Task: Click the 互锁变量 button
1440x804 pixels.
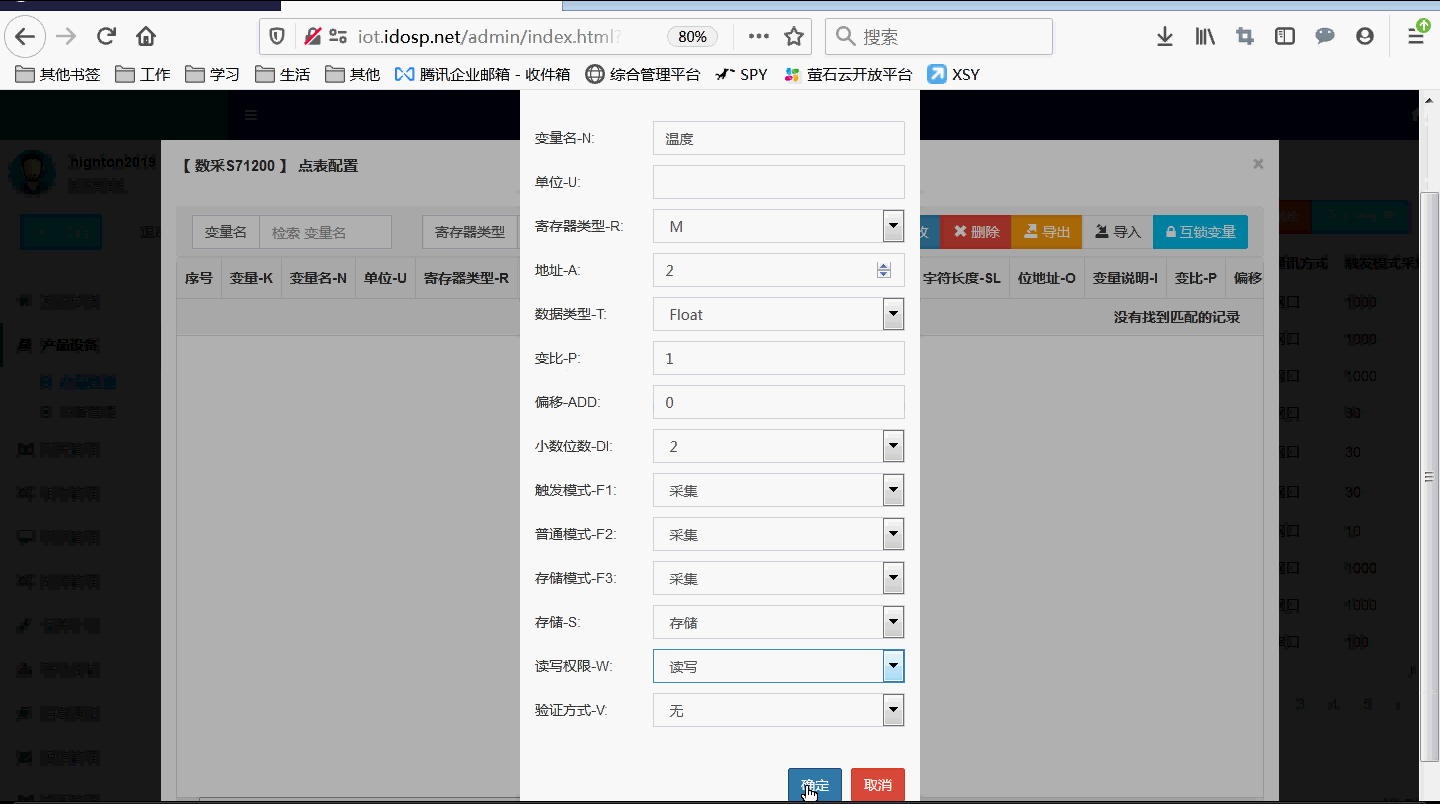Action: pyautogui.click(x=1201, y=231)
